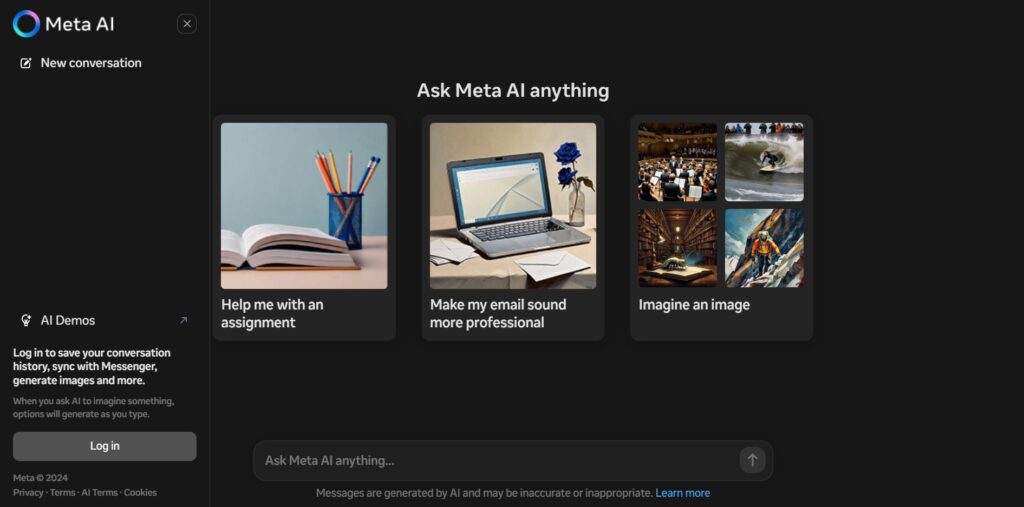Click the AI Demos lightbulb icon
1024x507 pixels.
26,320
